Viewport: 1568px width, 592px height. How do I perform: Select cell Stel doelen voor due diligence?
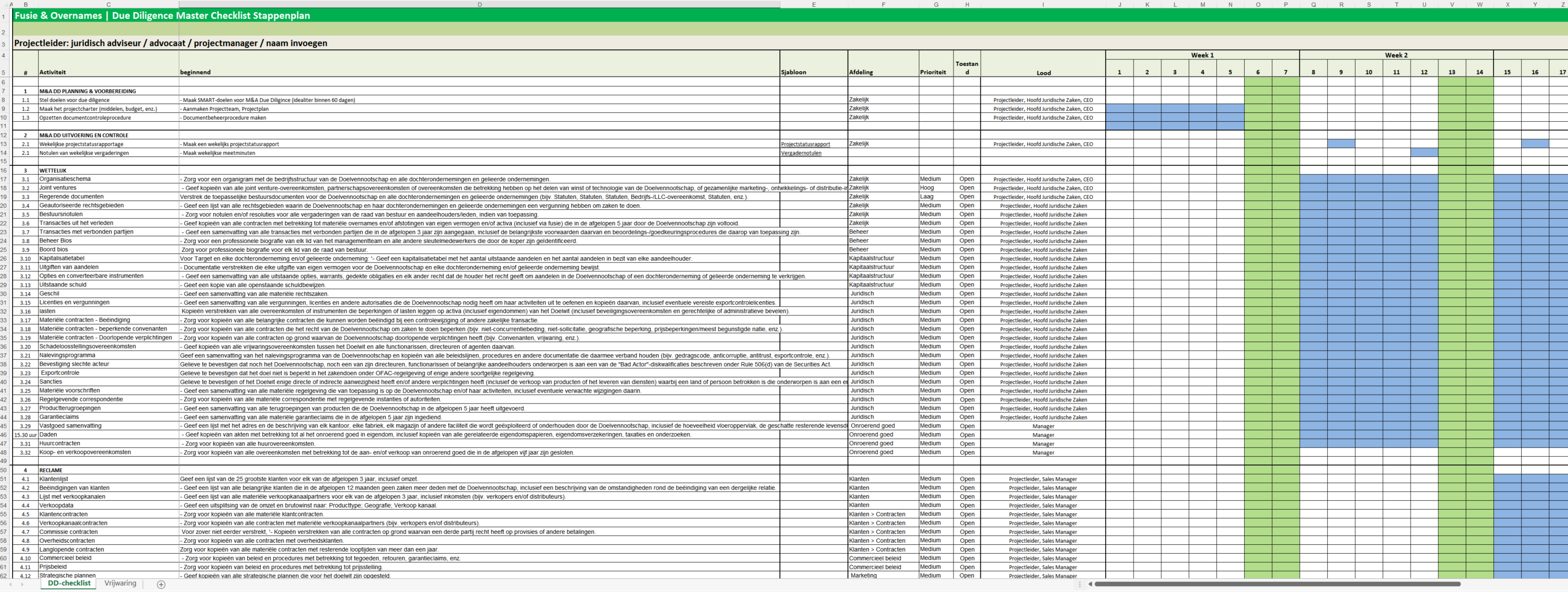[108, 100]
